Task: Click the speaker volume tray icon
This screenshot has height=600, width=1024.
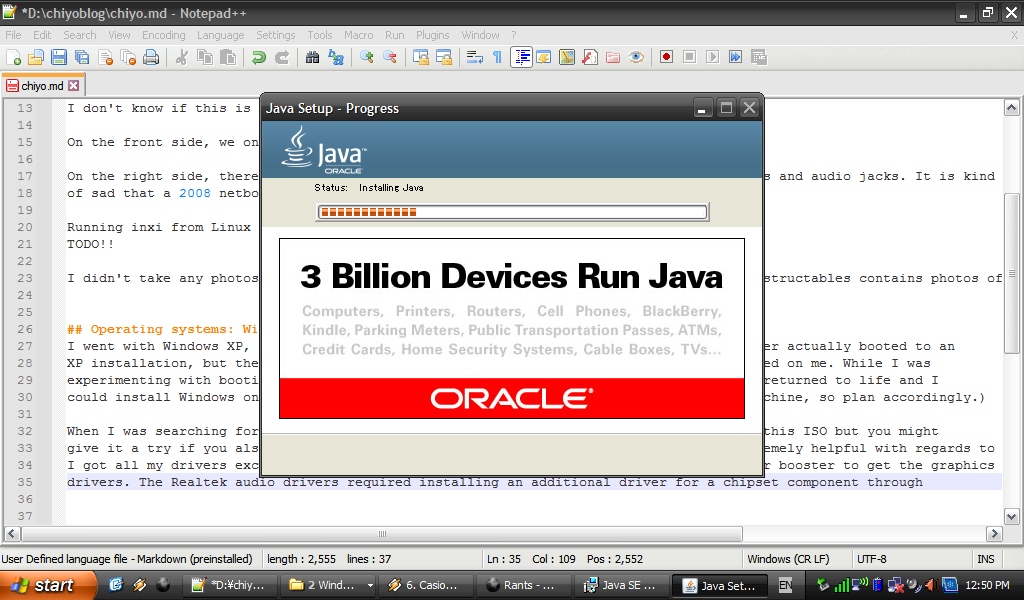Action: (x=931, y=585)
